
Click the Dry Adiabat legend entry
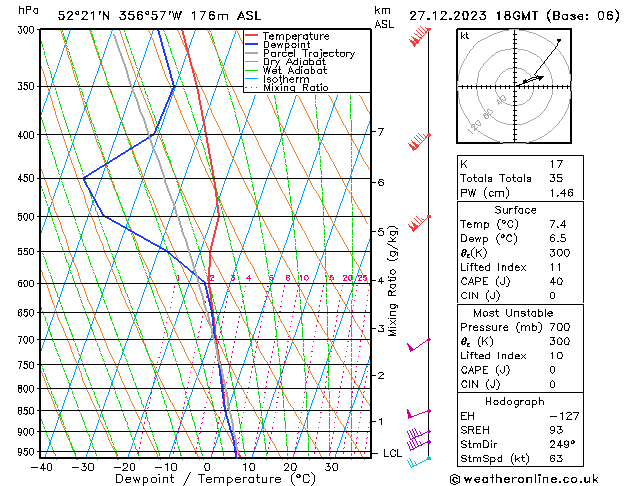tap(285, 62)
